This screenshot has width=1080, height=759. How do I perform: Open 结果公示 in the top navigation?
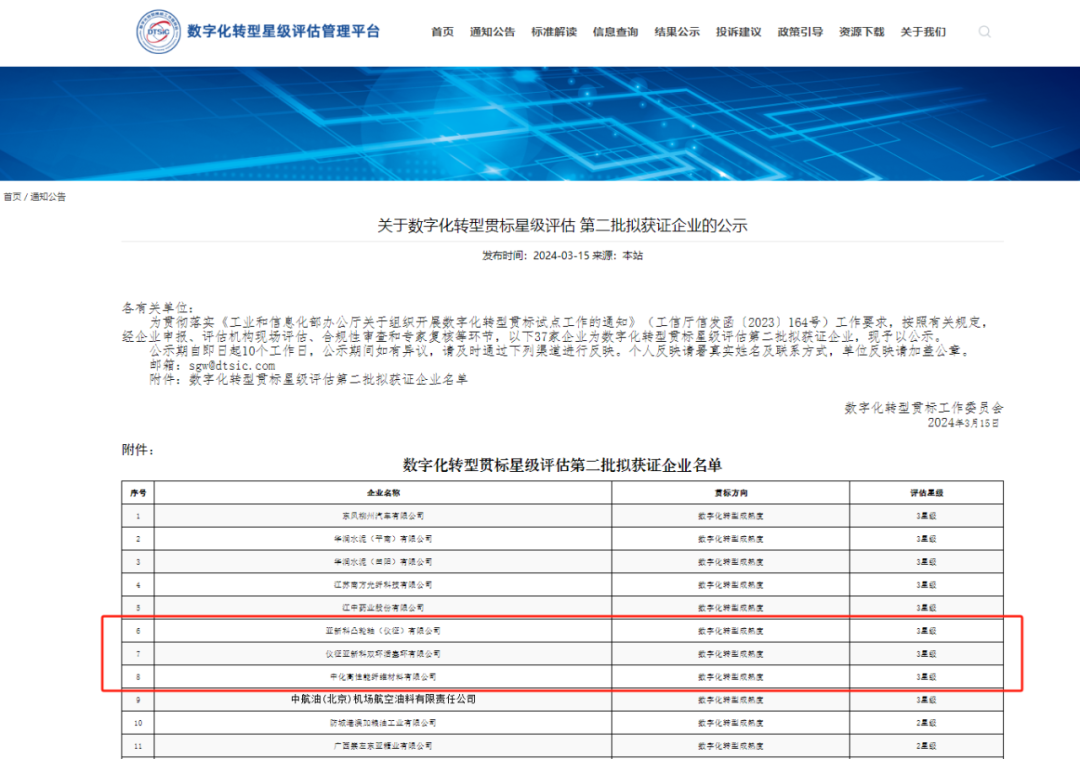click(677, 32)
